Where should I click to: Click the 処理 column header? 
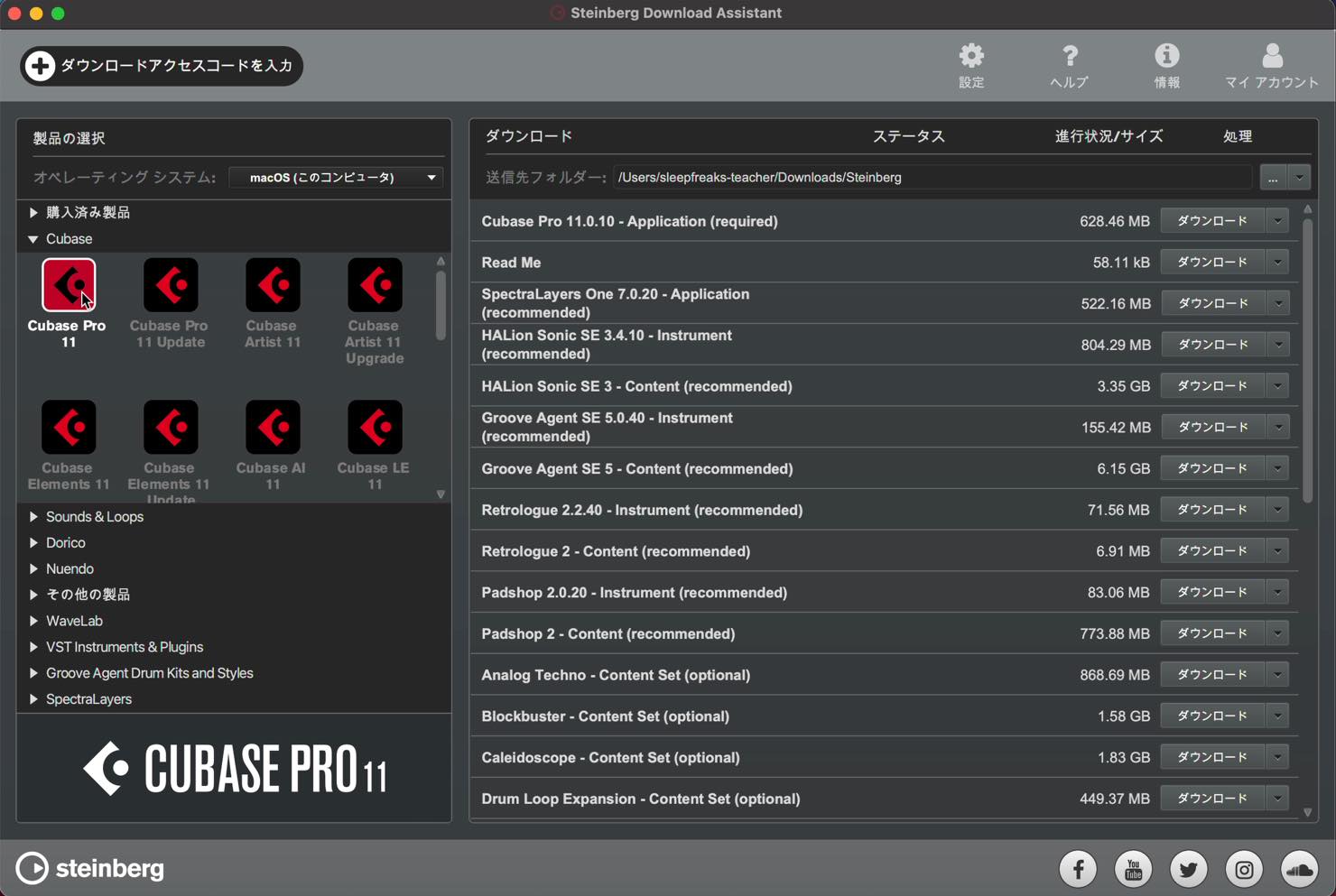click(x=1237, y=136)
